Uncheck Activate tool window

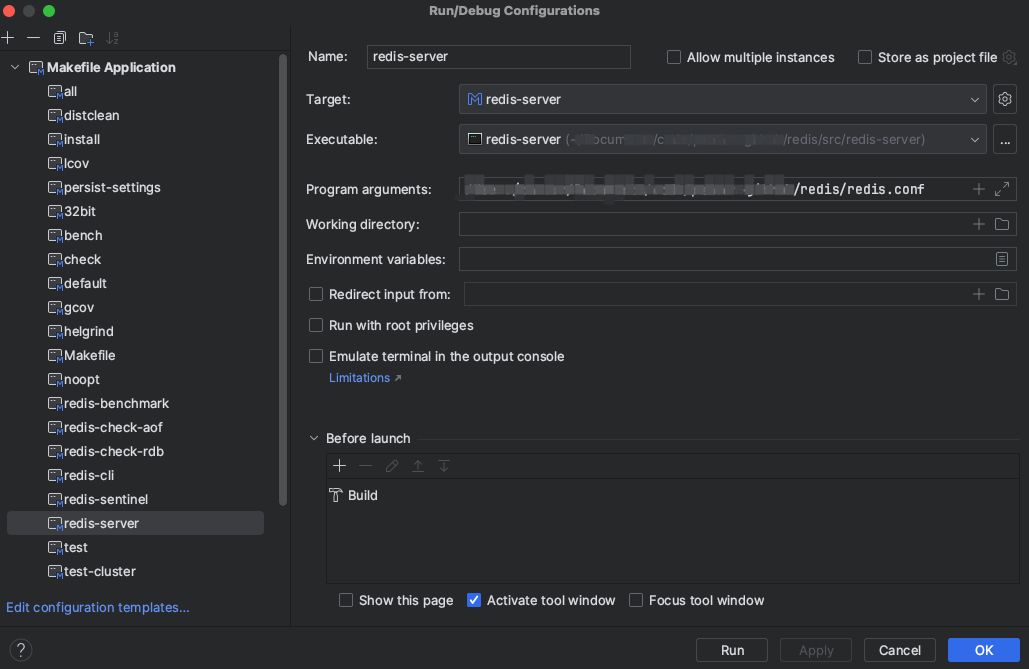pos(474,600)
